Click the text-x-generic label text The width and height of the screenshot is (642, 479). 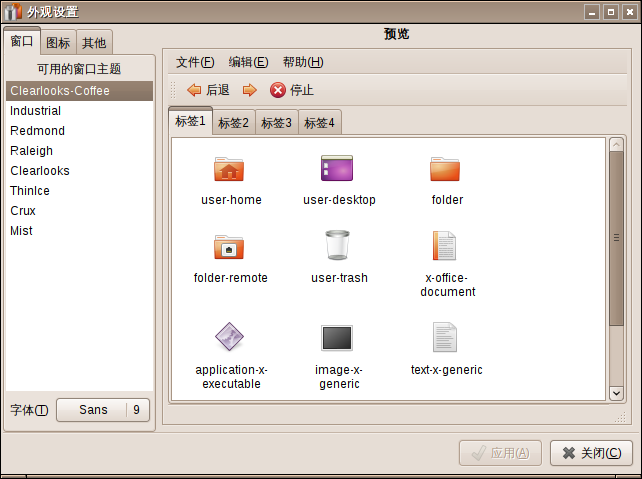pos(447,370)
